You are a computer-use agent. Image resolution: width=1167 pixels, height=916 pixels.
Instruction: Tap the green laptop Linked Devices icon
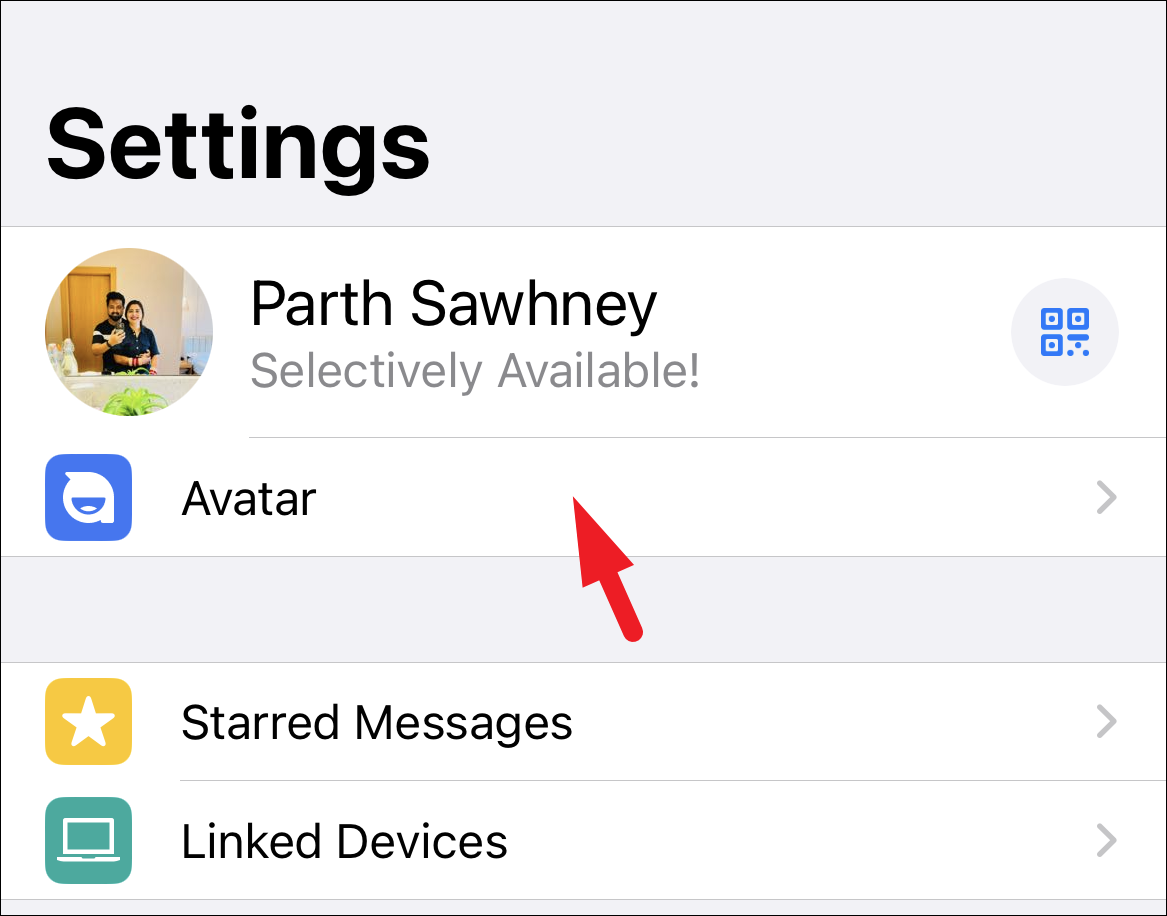click(x=89, y=840)
